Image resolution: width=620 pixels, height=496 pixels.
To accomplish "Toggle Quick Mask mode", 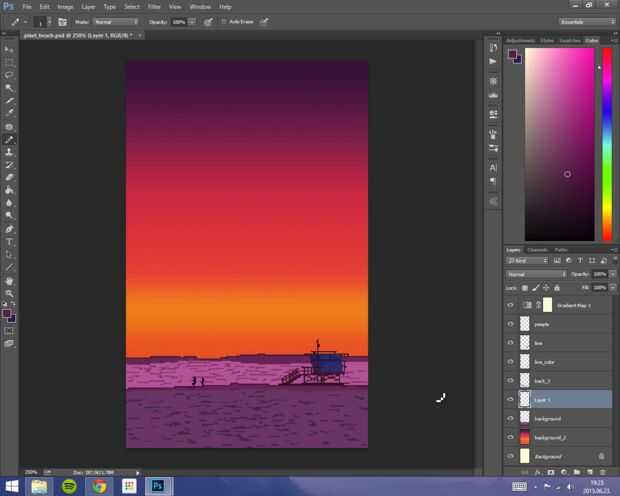I will click(x=9, y=331).
